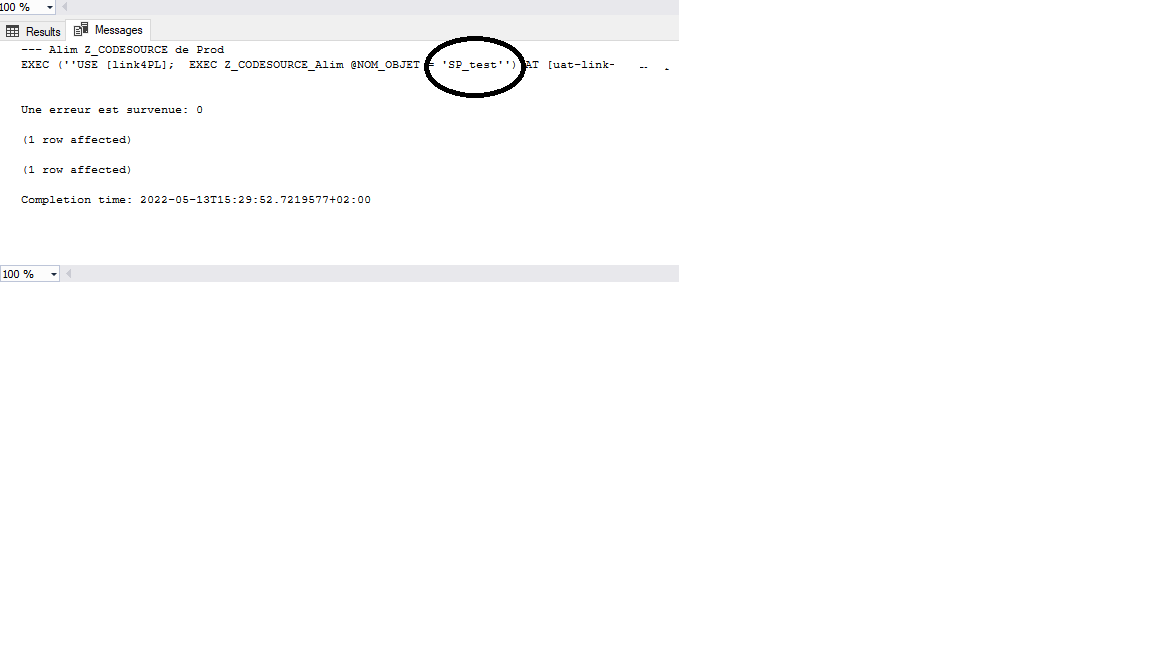The image size is (1152, 648).
Task: Select the Messages tab label
Action: click(118, 30)
